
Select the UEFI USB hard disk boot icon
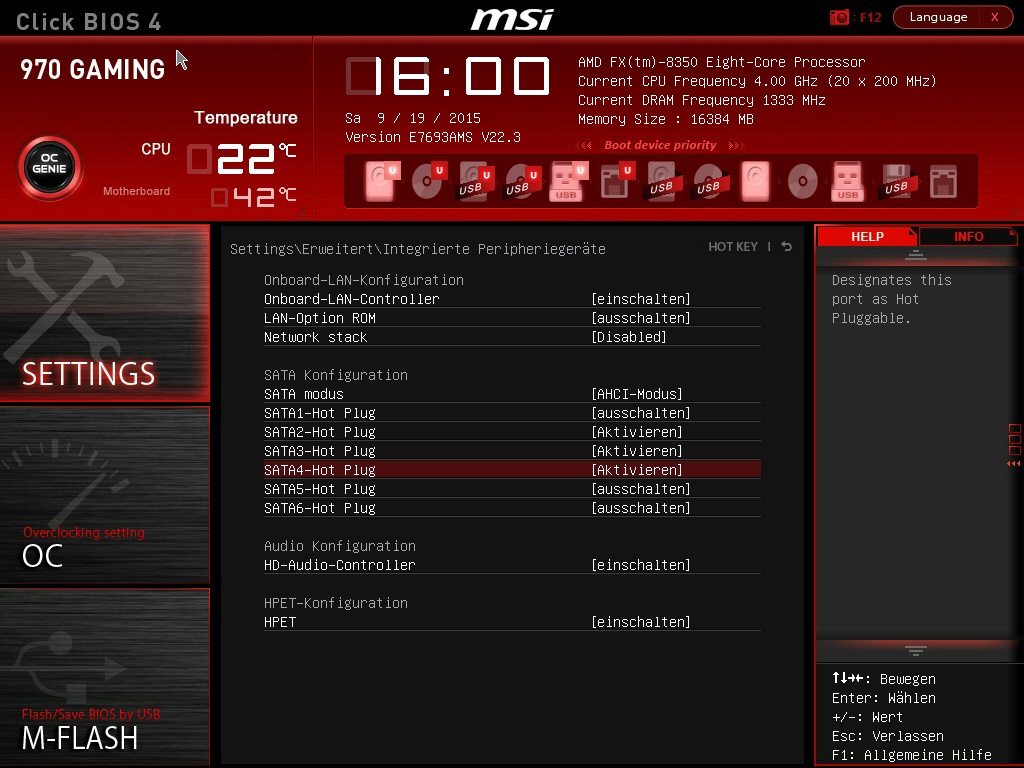pyautogui.click(x=475, y=181)
